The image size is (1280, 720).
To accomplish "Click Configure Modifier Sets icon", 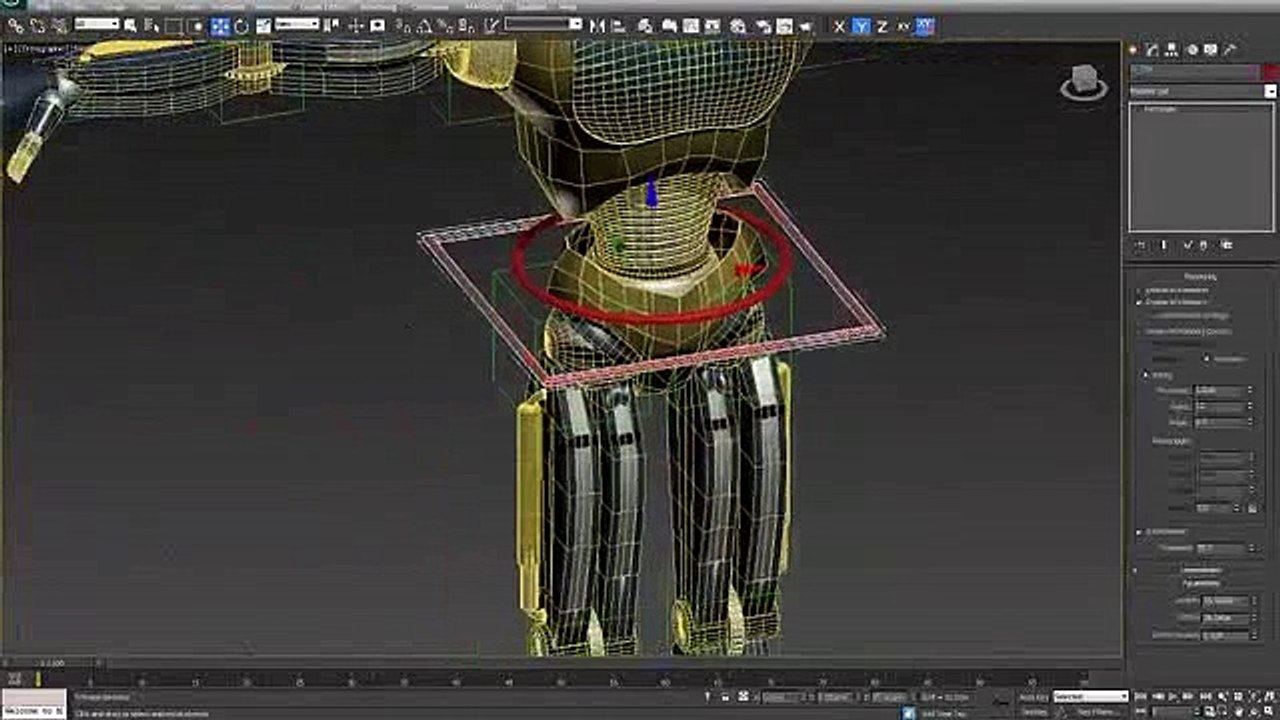I will (x=1227, y=244).
